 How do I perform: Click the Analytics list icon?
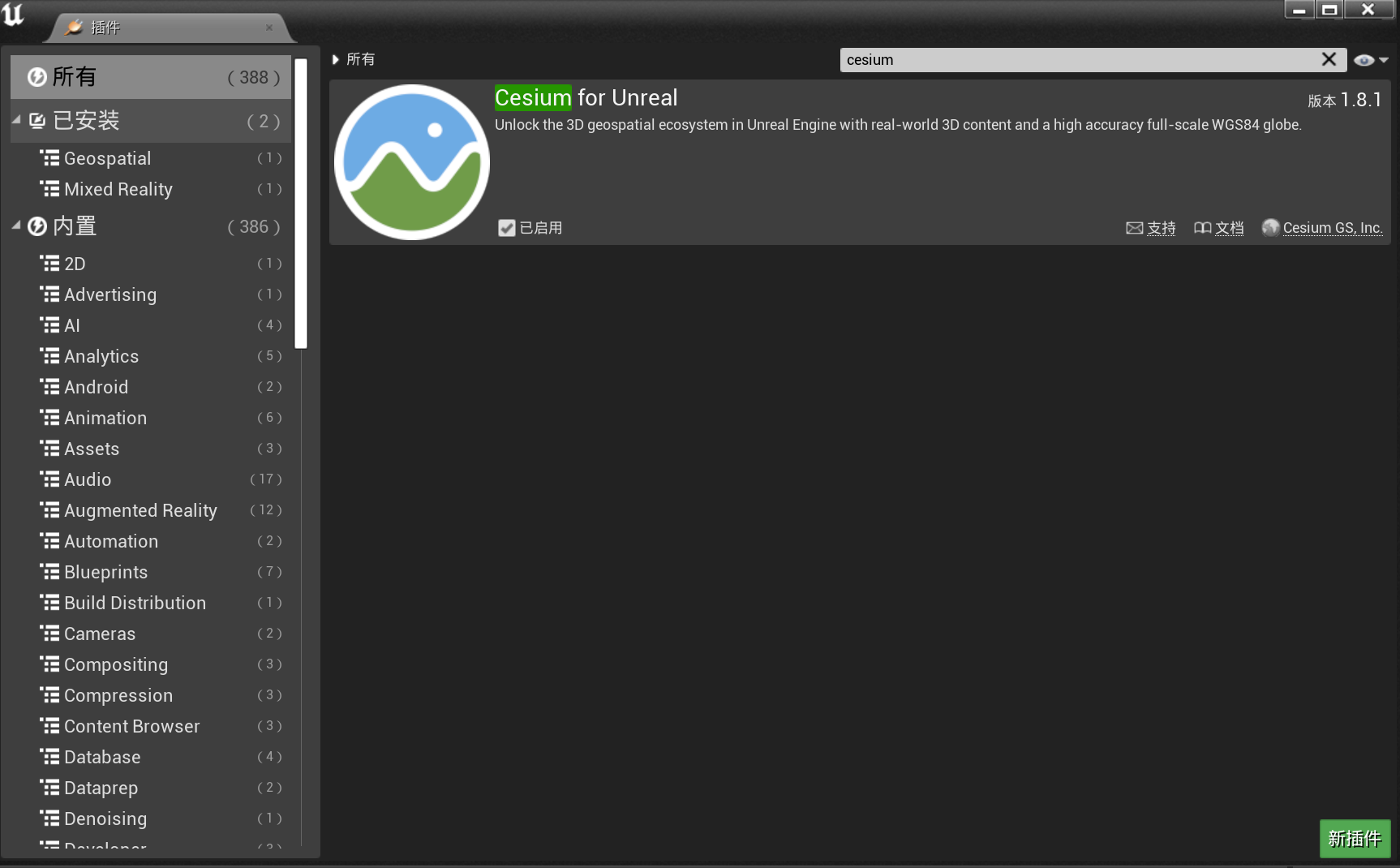point(49,356)
